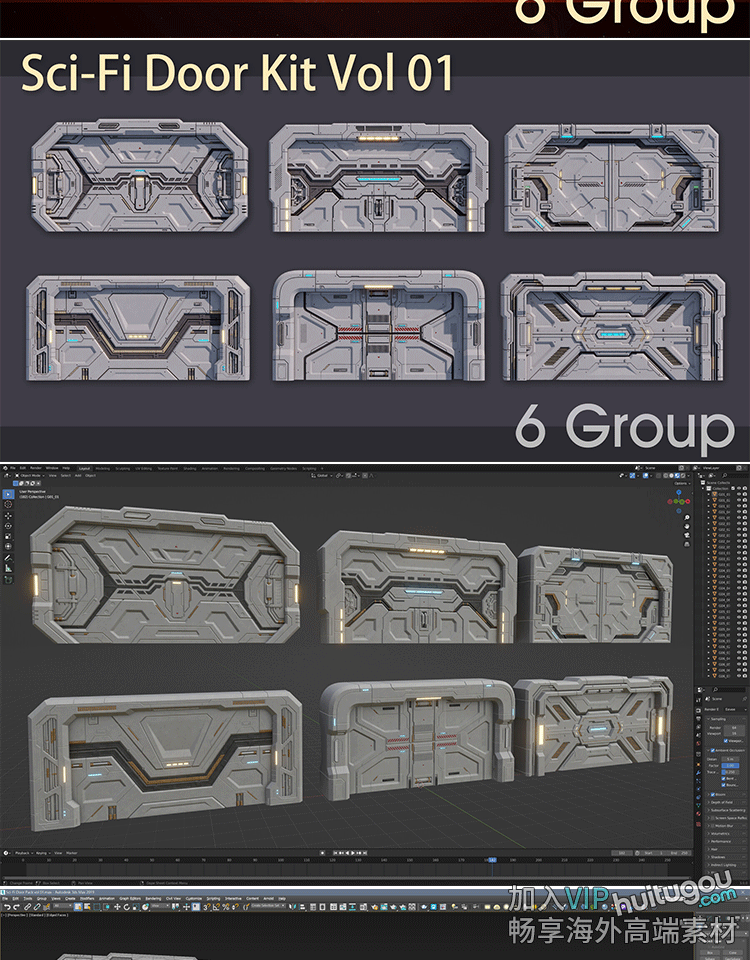
Task: Click the viewport Pan hand icon
Action: pos(687,527)
